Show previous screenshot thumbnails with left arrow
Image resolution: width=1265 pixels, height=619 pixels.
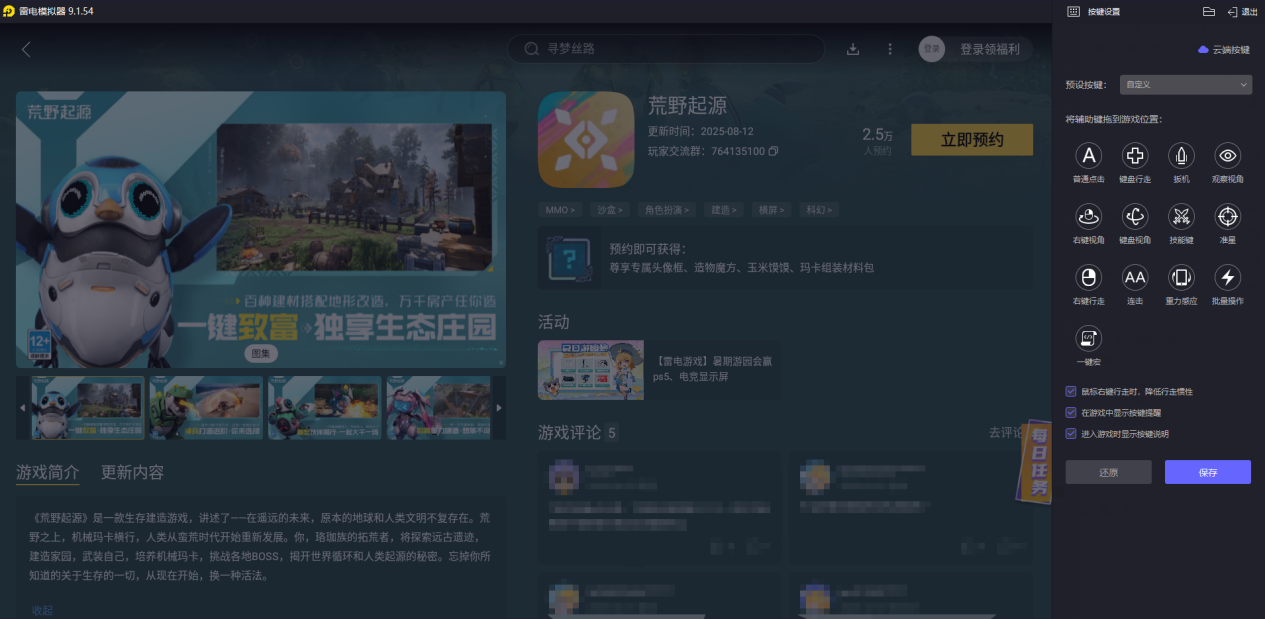(23, 408)
